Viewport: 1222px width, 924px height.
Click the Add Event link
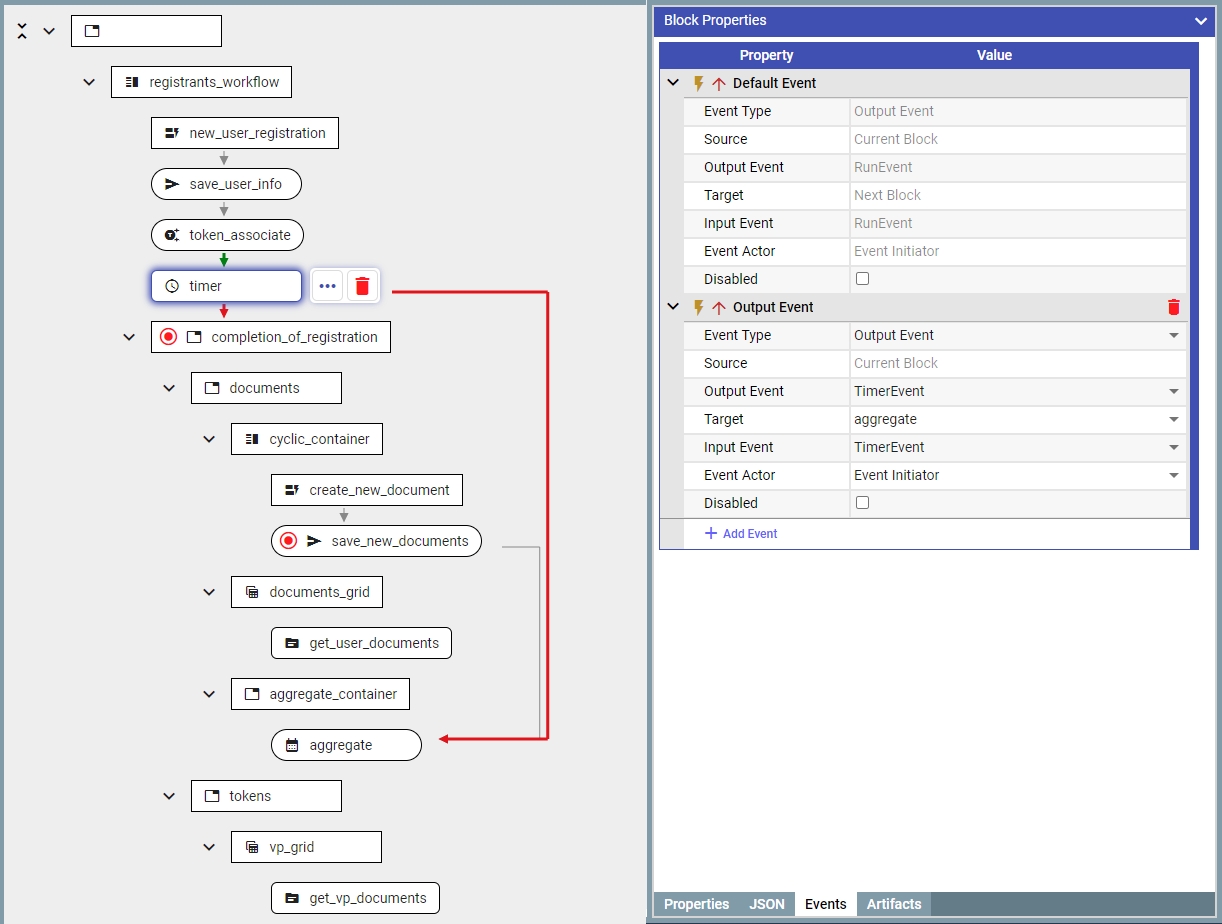(x=741, y=534)
